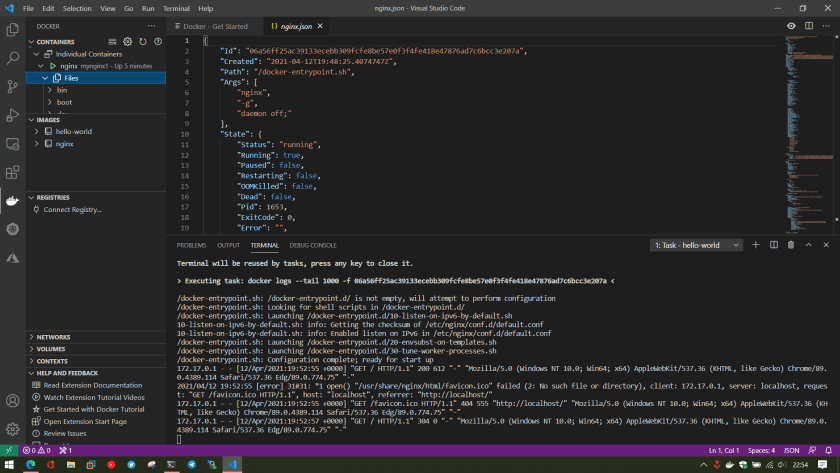
Task: Click containers group-by list icon
Action: tap(112, 42)
